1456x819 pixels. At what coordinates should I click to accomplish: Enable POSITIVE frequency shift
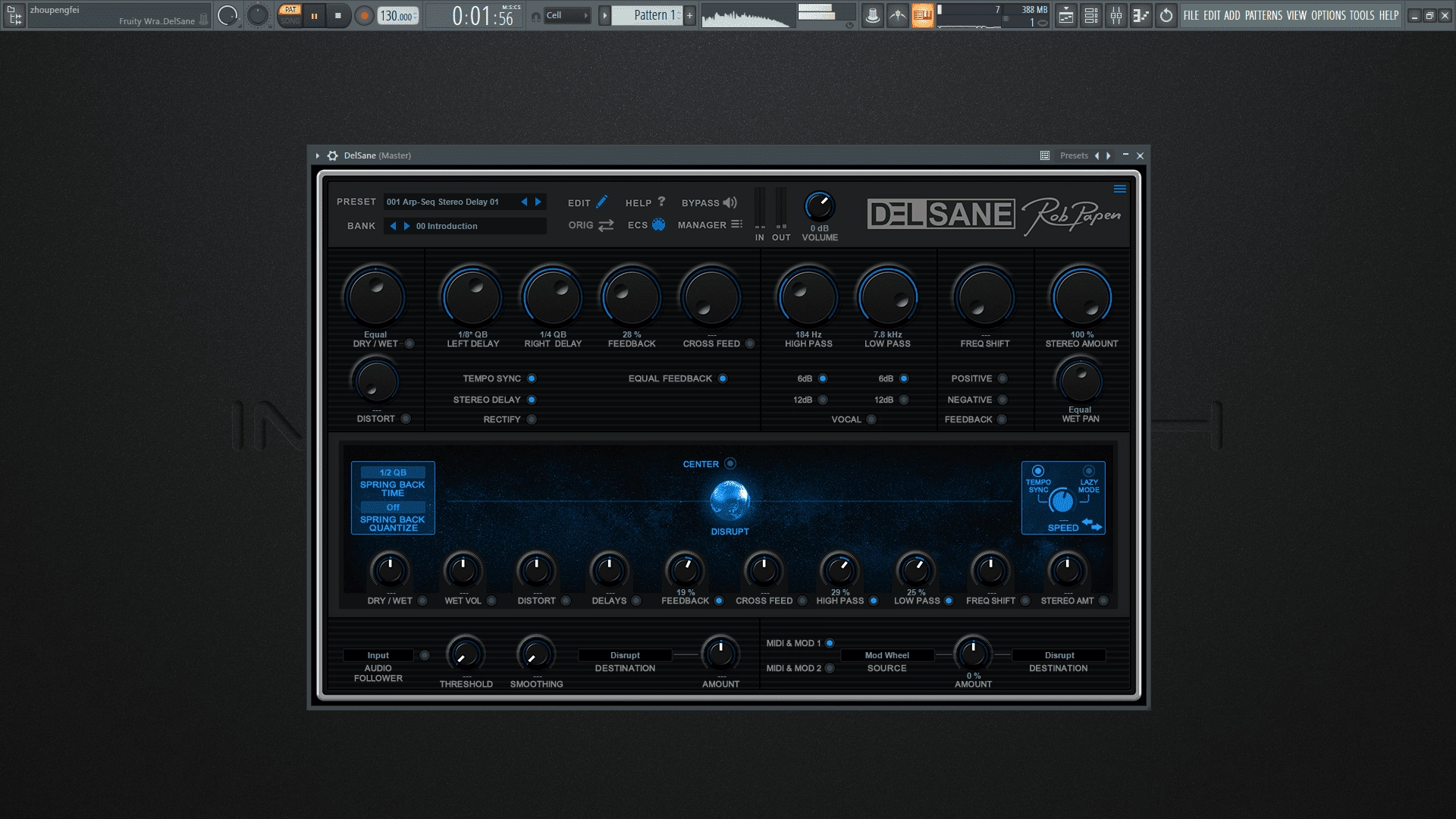point(1003,378)
